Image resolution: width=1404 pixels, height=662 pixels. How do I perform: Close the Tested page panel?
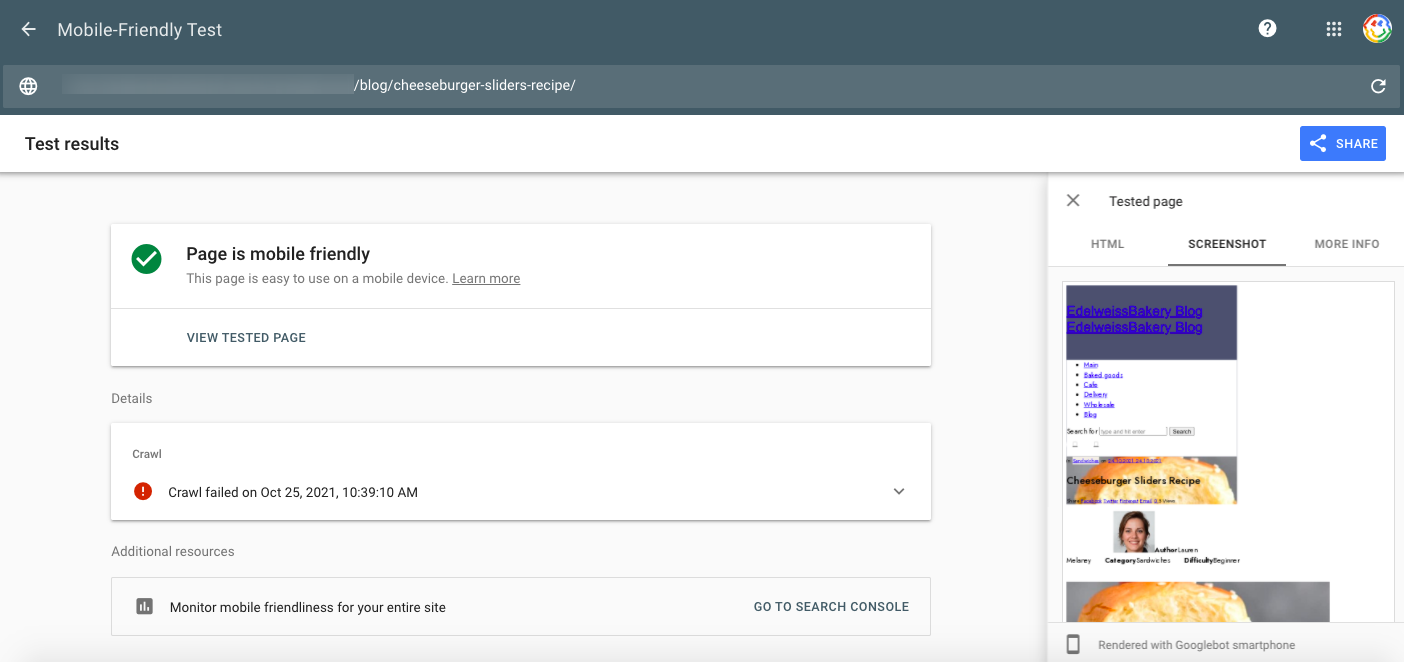[1073, 201]
